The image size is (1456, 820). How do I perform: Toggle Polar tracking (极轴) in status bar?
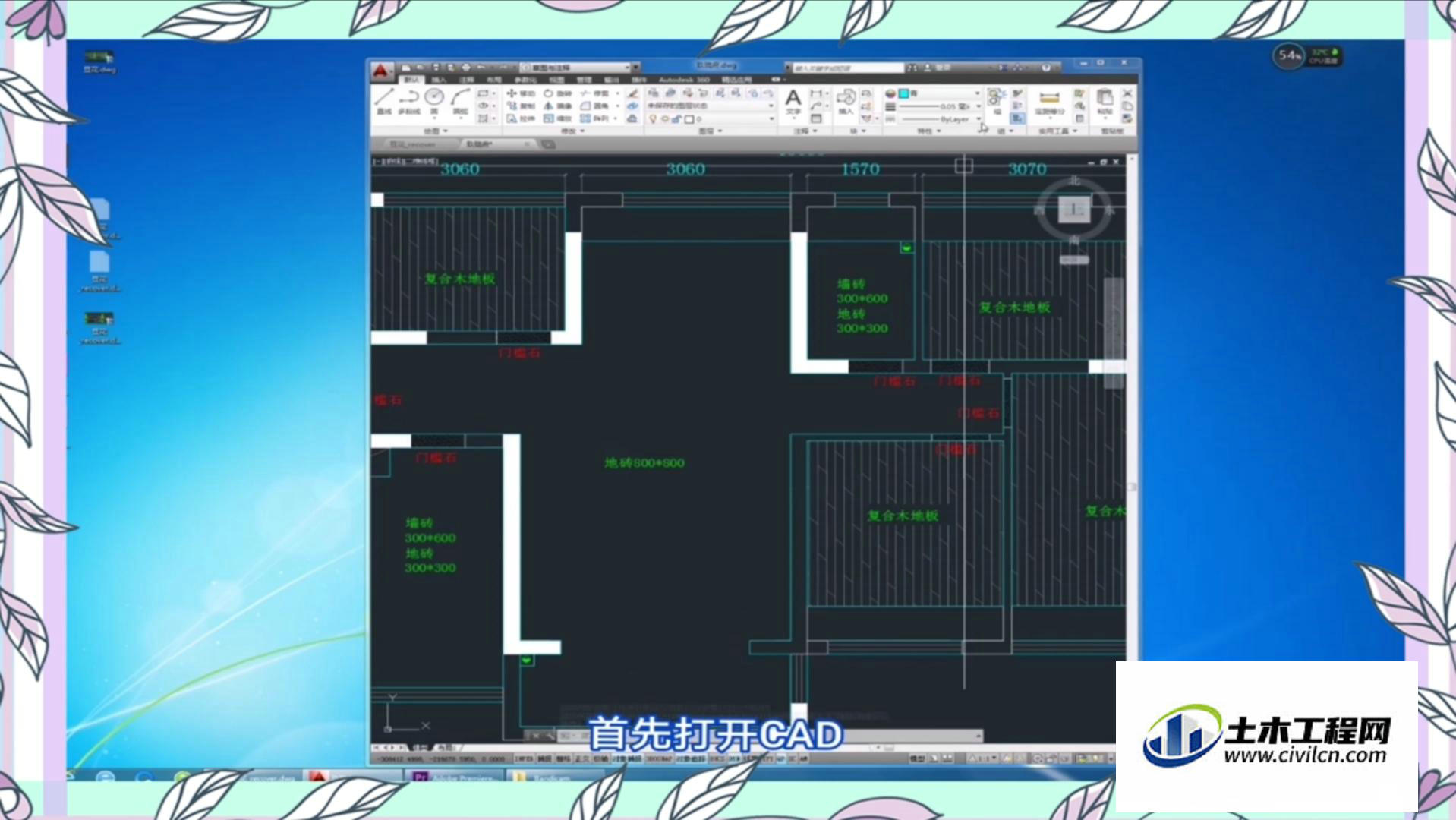(x=600, y=758)
